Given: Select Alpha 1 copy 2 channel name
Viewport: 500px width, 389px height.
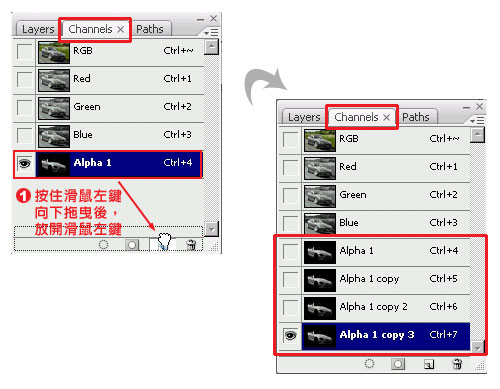Looking at the screenshot, I should tap(374, 307).
